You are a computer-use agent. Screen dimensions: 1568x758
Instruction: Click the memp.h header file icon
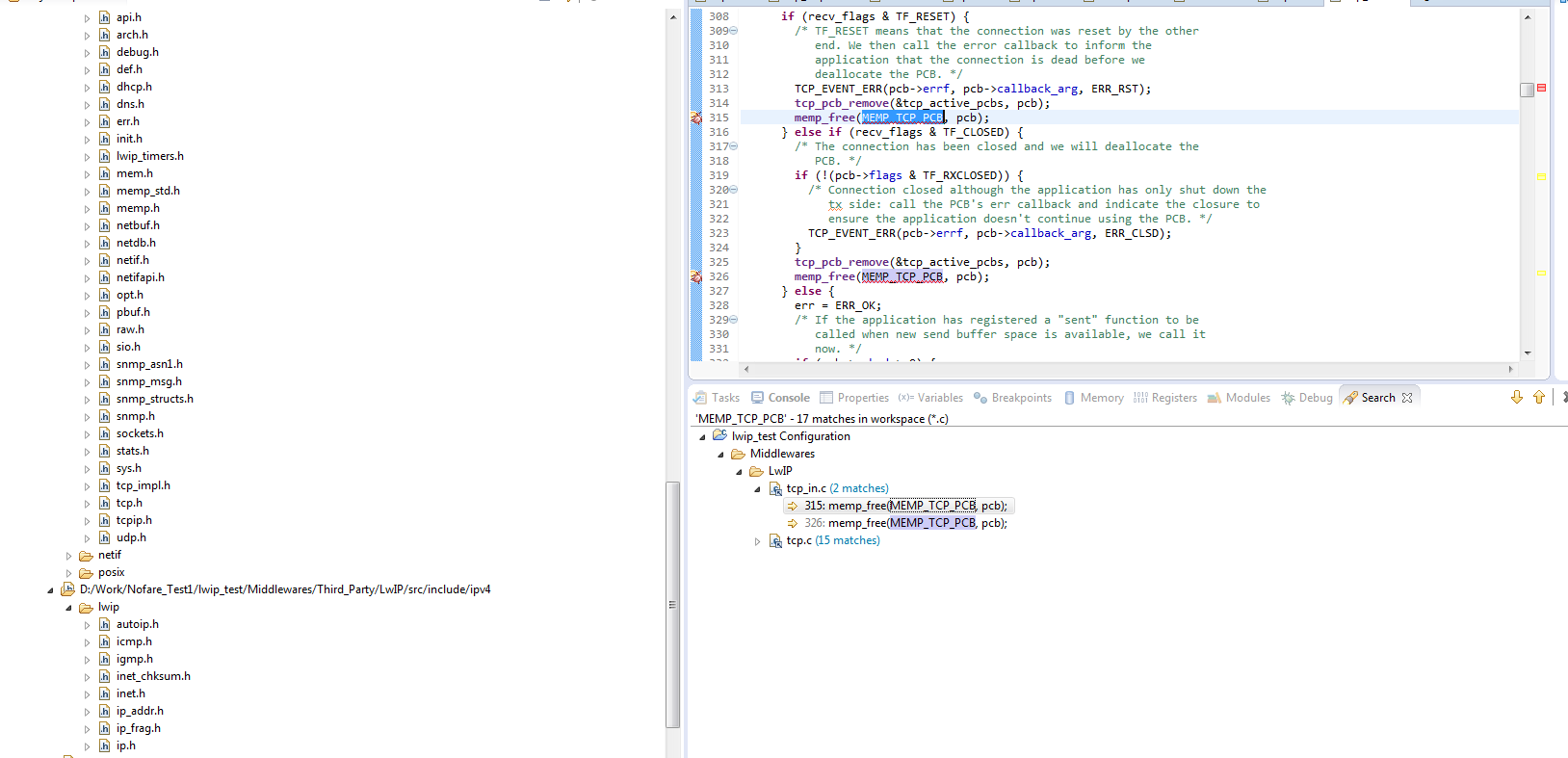click(x=105, y=208)
